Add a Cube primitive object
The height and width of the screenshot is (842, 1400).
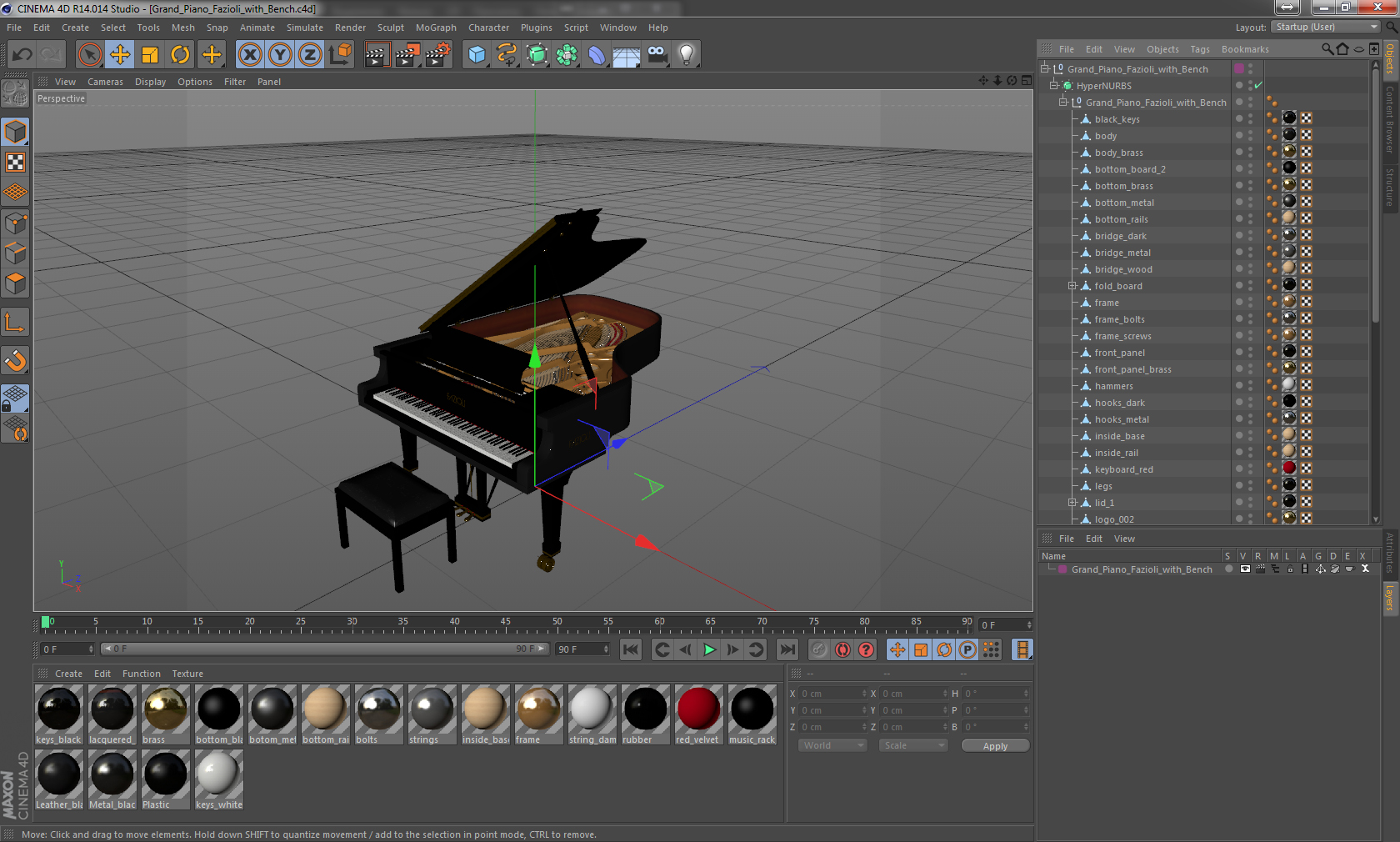[477, 55]
